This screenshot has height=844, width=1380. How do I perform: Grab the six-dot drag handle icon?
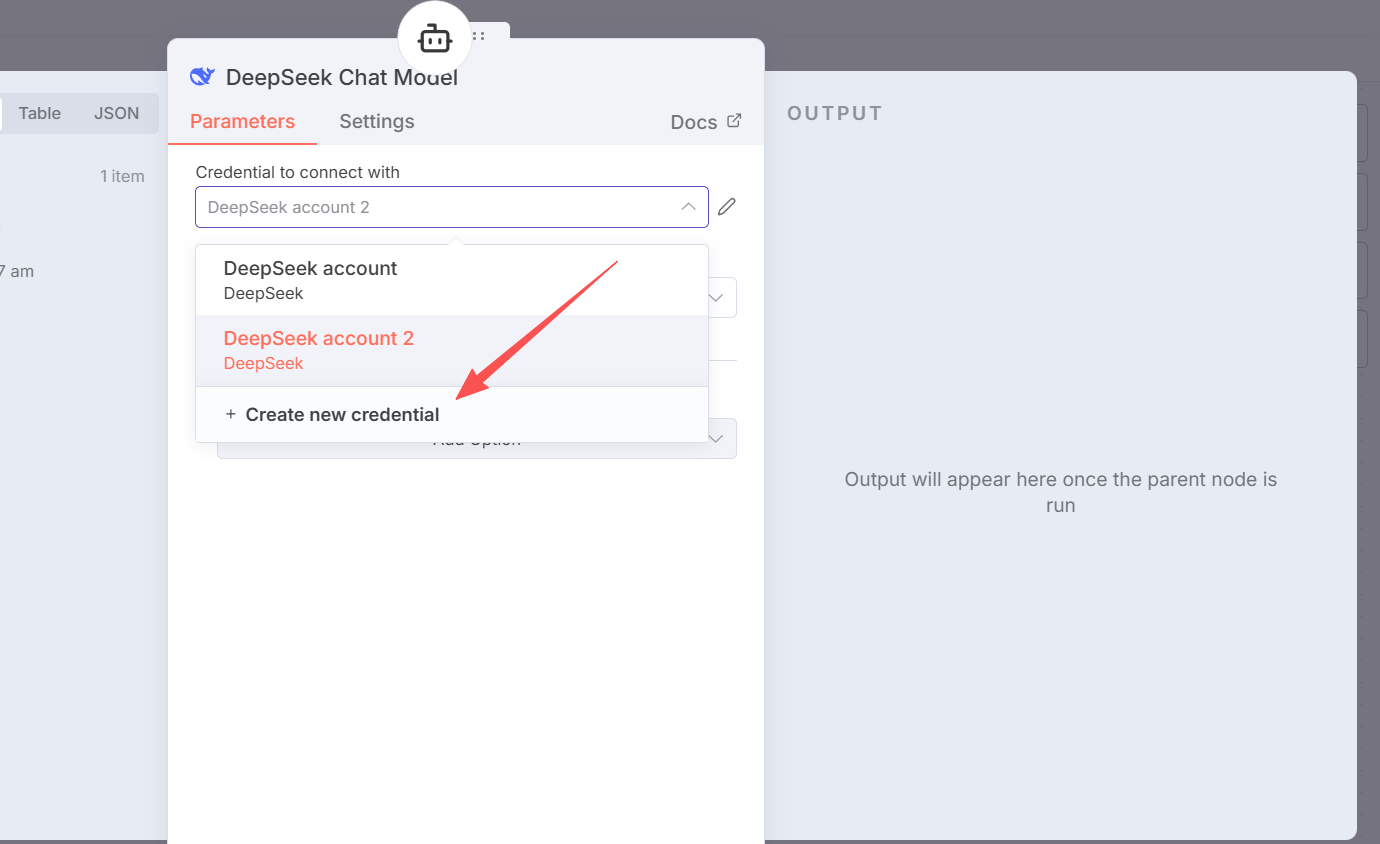point(479,36)
